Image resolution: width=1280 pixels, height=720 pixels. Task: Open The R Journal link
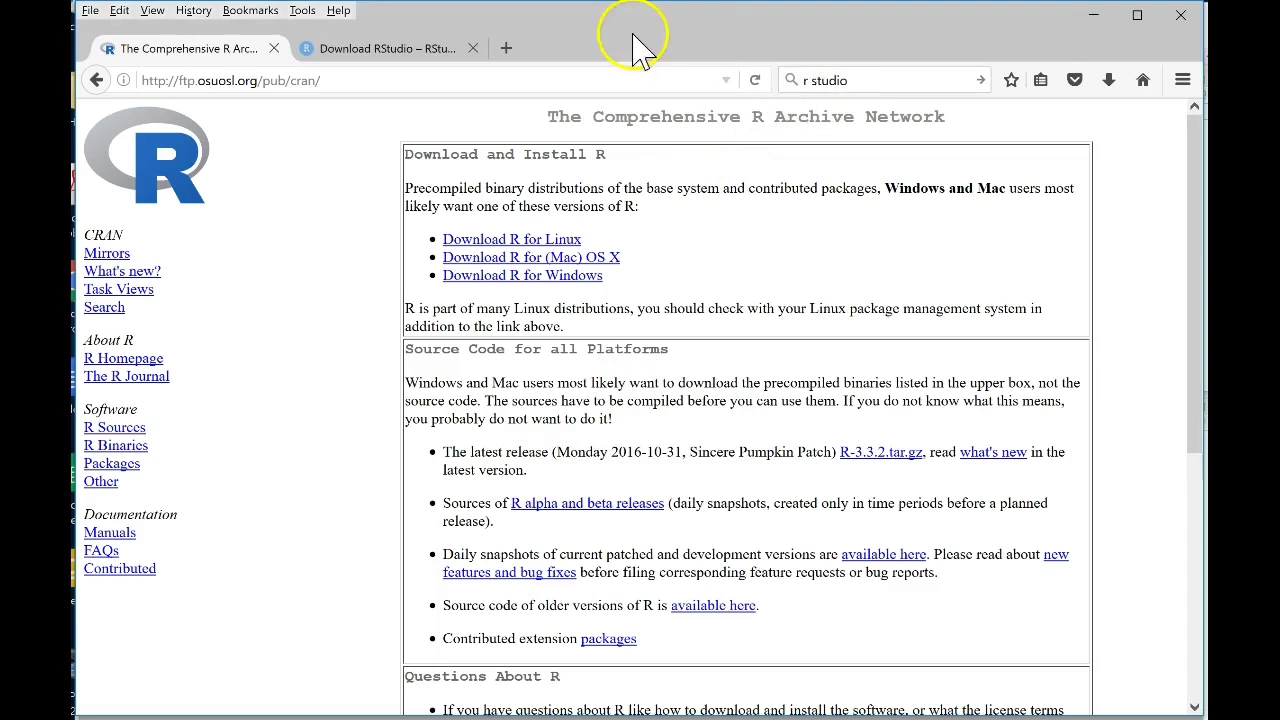tap(126, 376)
